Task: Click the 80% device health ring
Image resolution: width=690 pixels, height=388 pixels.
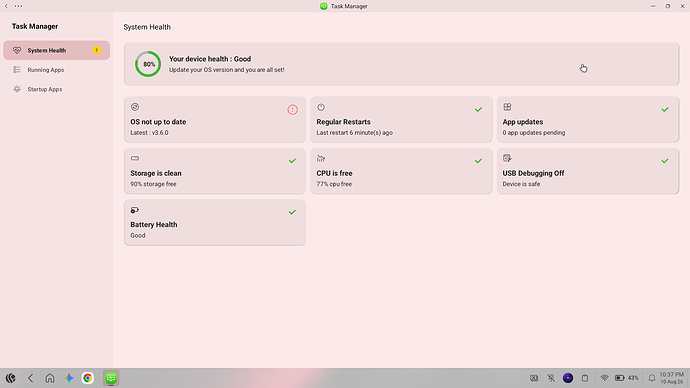Action: click(148, 64)
